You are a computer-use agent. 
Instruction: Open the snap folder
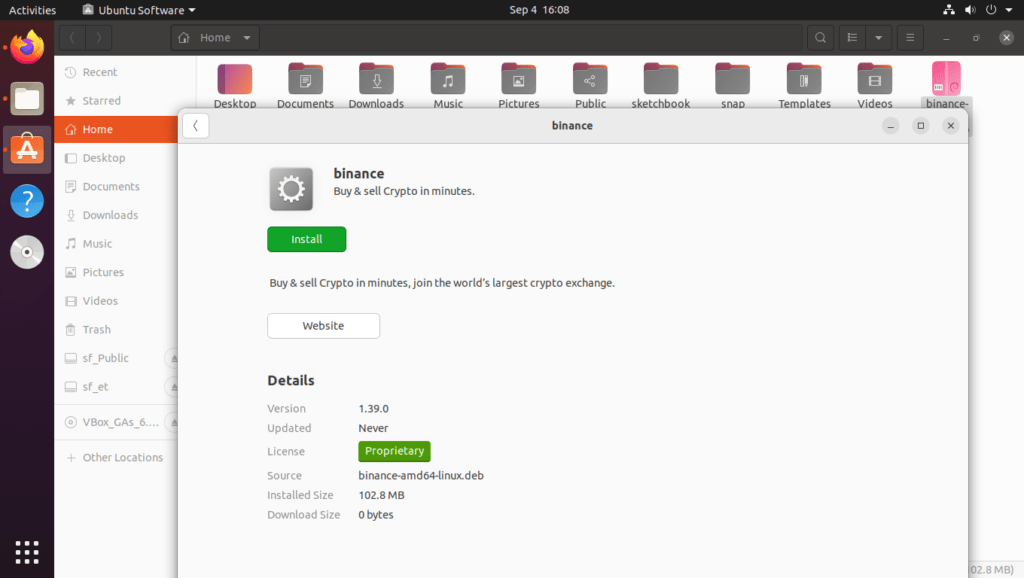[x=733, y=86]
